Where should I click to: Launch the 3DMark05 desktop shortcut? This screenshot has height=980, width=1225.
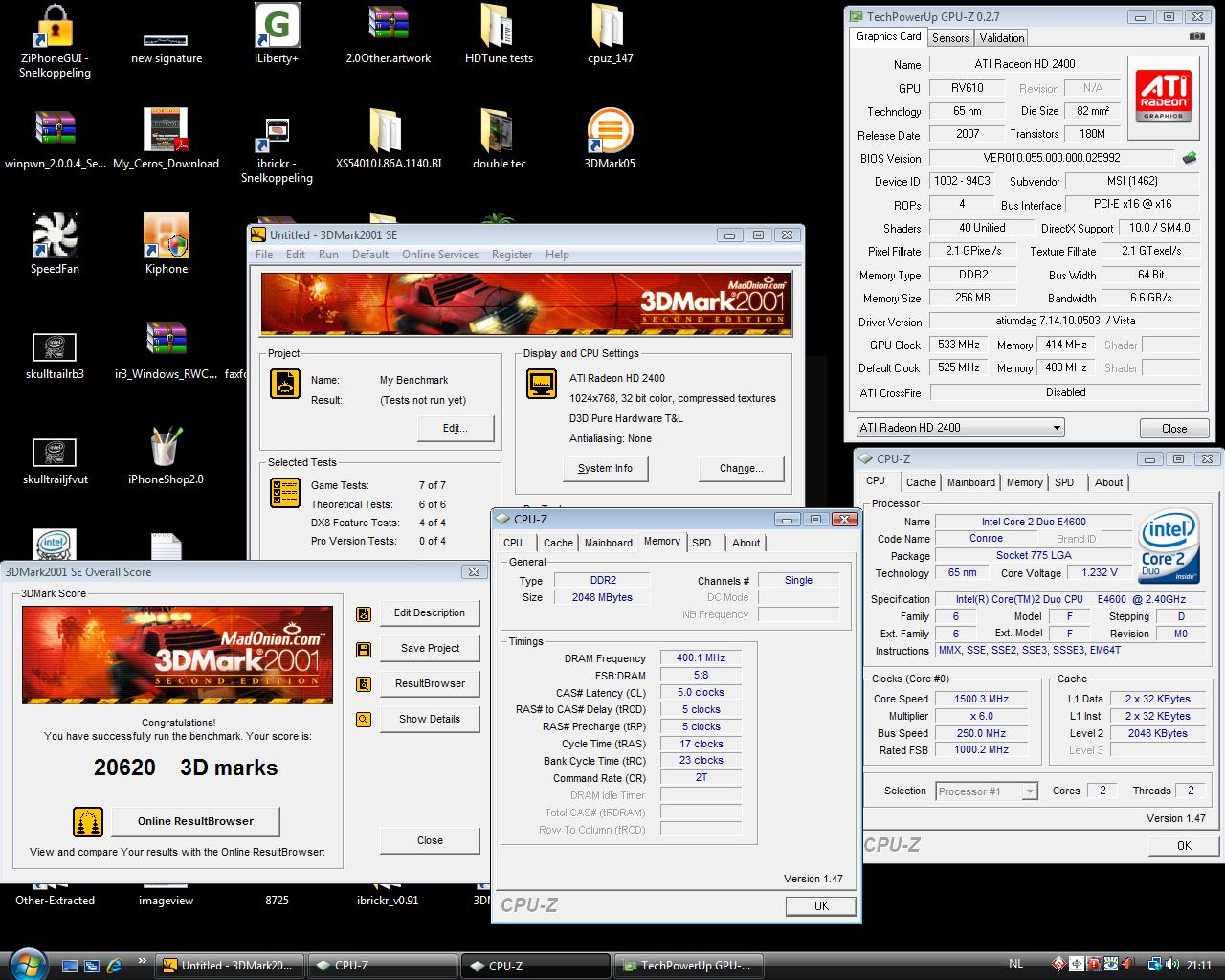coord(610,131)
